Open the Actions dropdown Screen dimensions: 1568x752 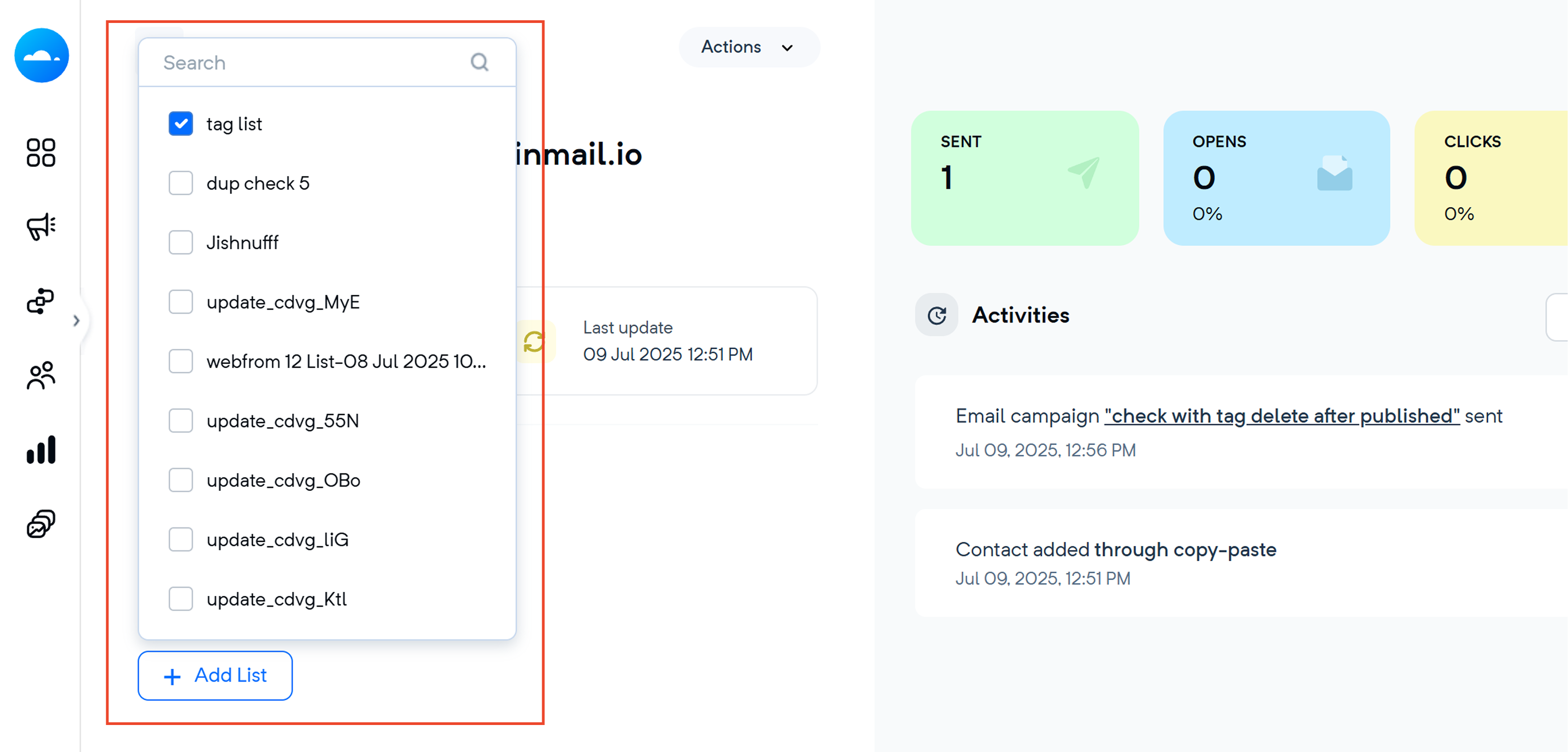[749, 47]
